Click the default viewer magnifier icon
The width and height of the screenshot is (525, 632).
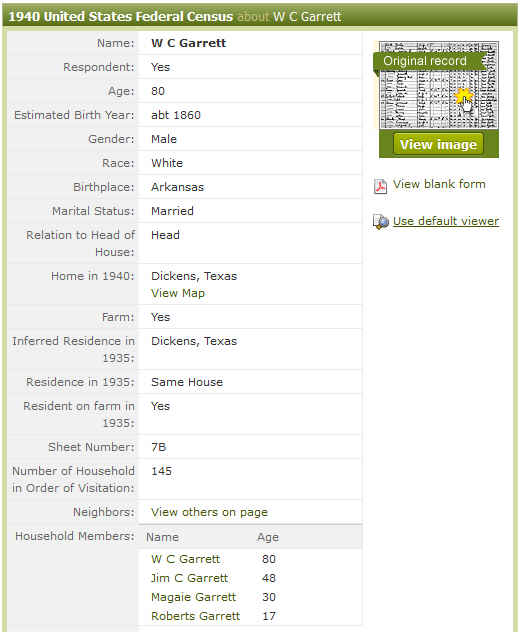[380, 222]
